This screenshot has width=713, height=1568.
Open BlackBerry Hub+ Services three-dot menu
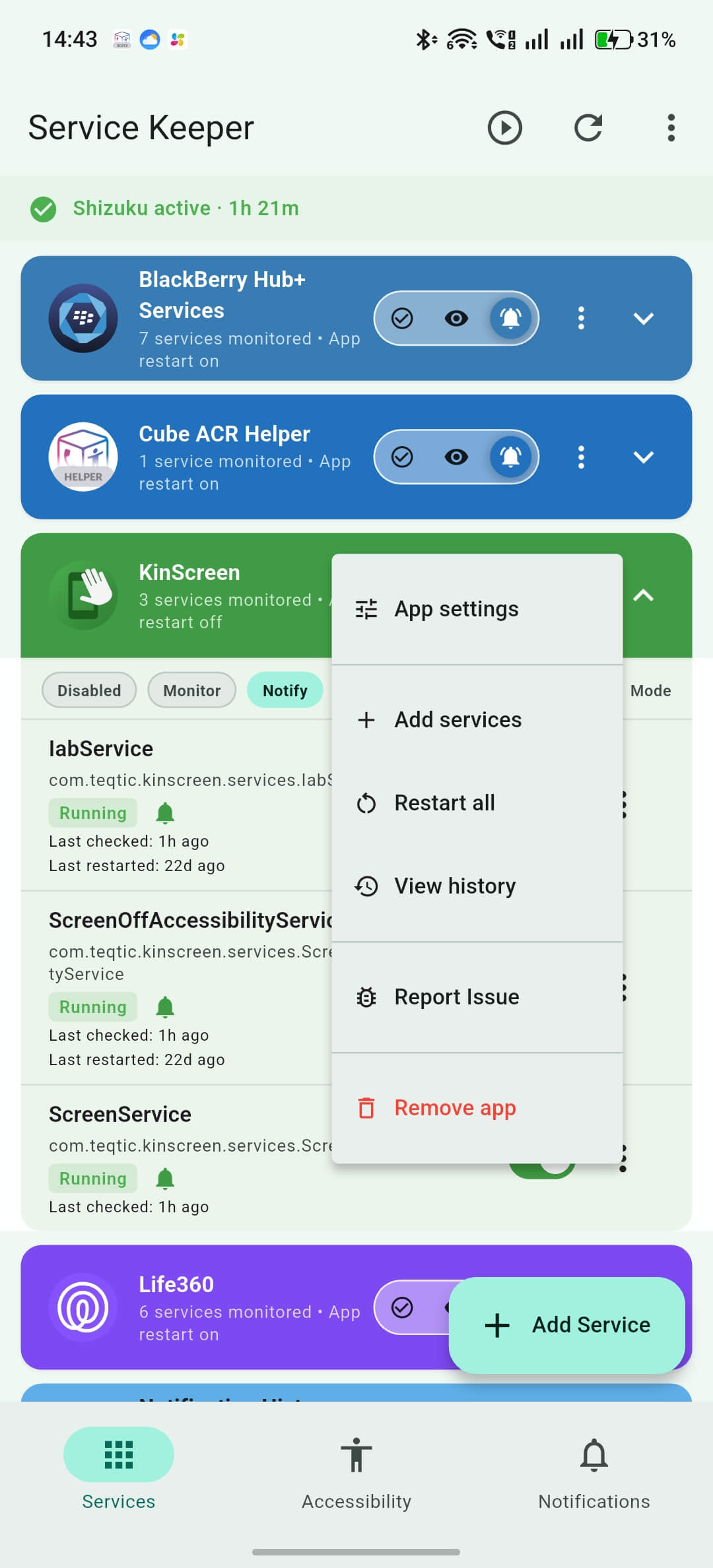point(581,318)
